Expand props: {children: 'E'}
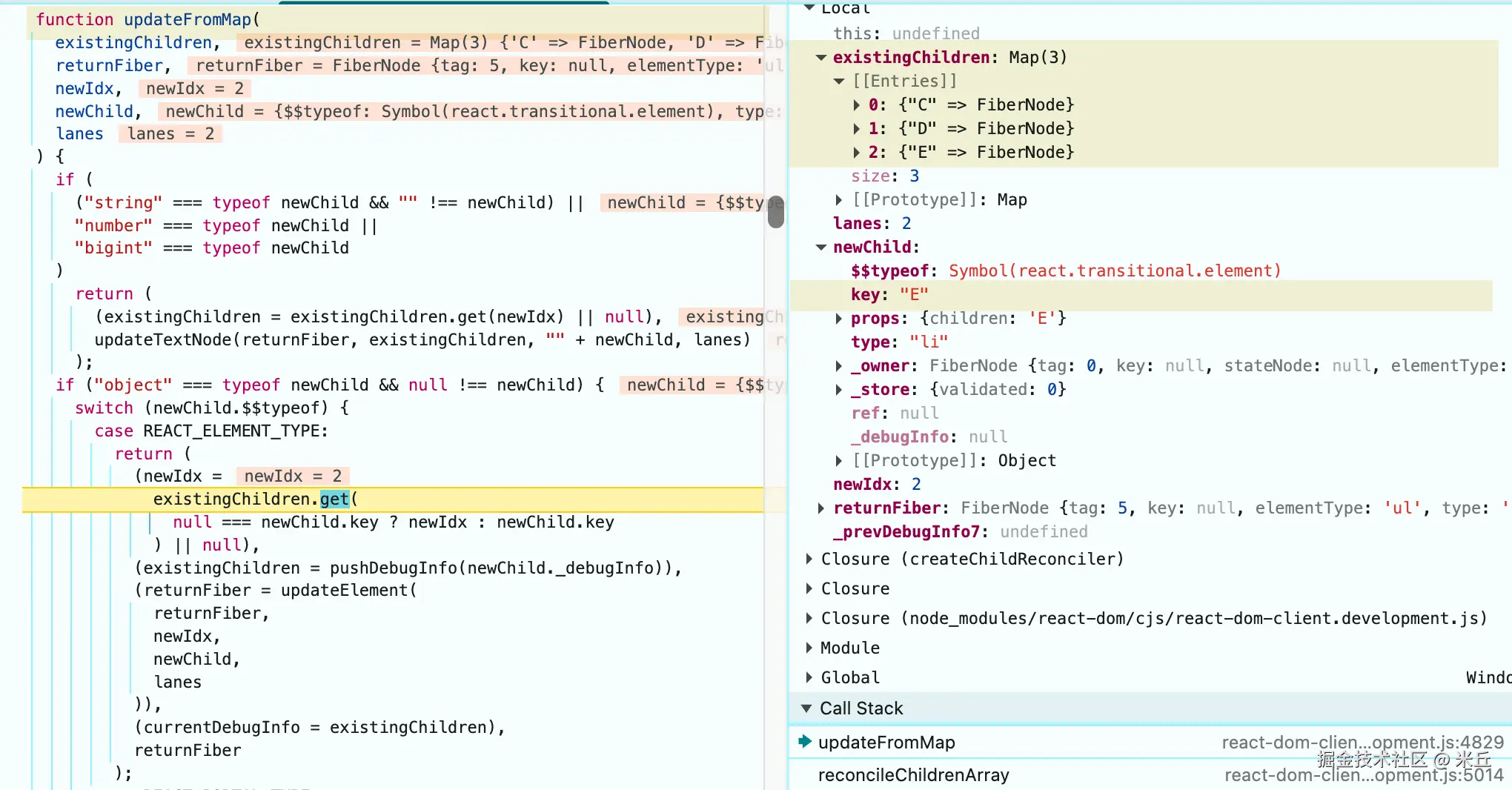1512x790 pixels. [x=839, y=319]
